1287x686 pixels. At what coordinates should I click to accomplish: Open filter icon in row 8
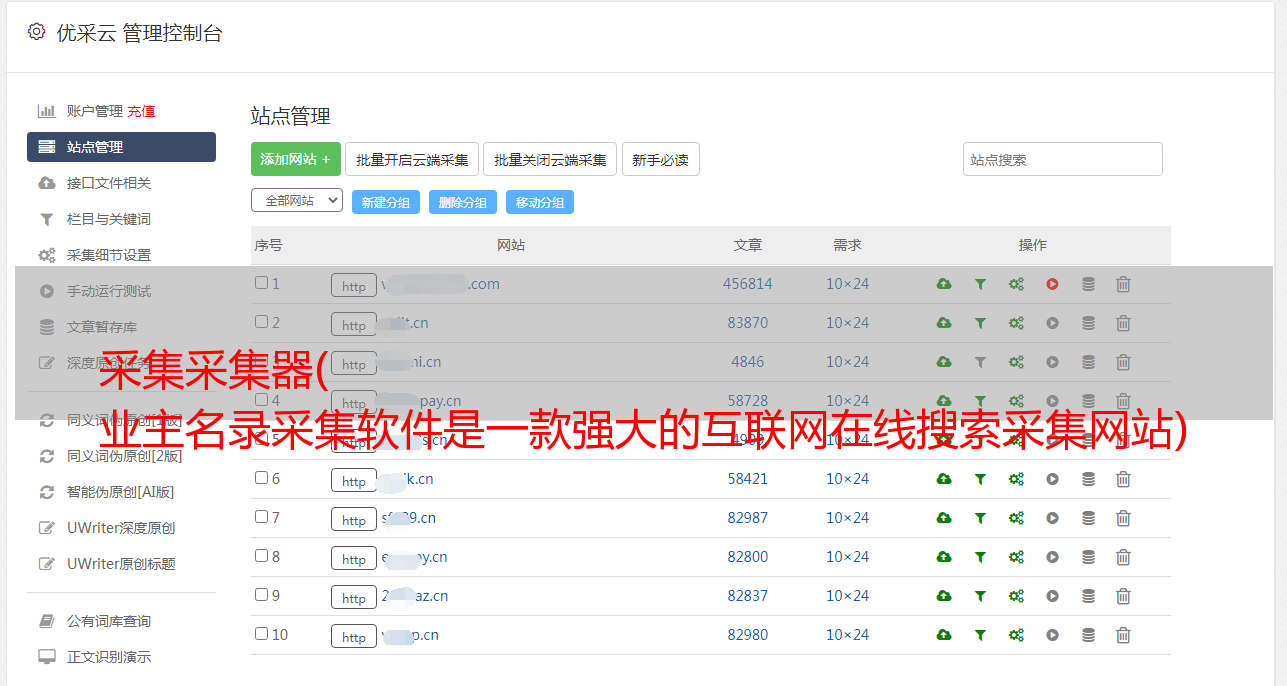tap(980, 557)
